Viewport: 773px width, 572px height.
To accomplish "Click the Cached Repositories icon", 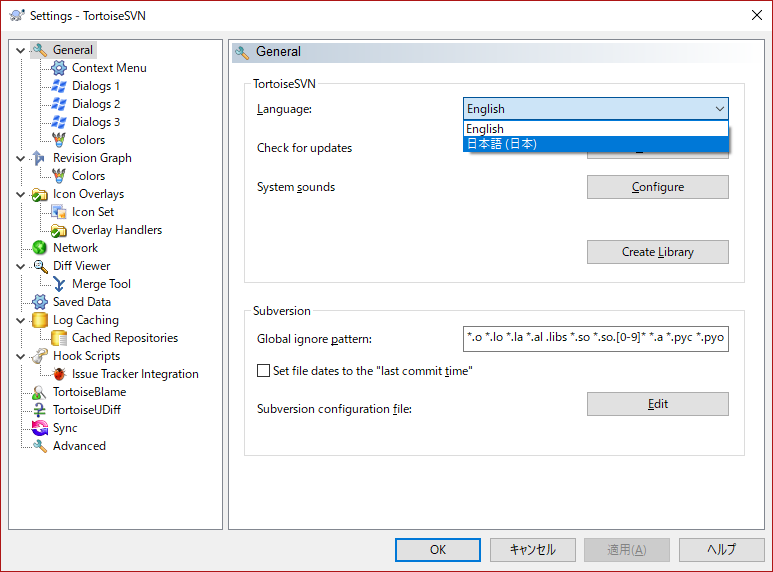I will [x=59, y=338].
